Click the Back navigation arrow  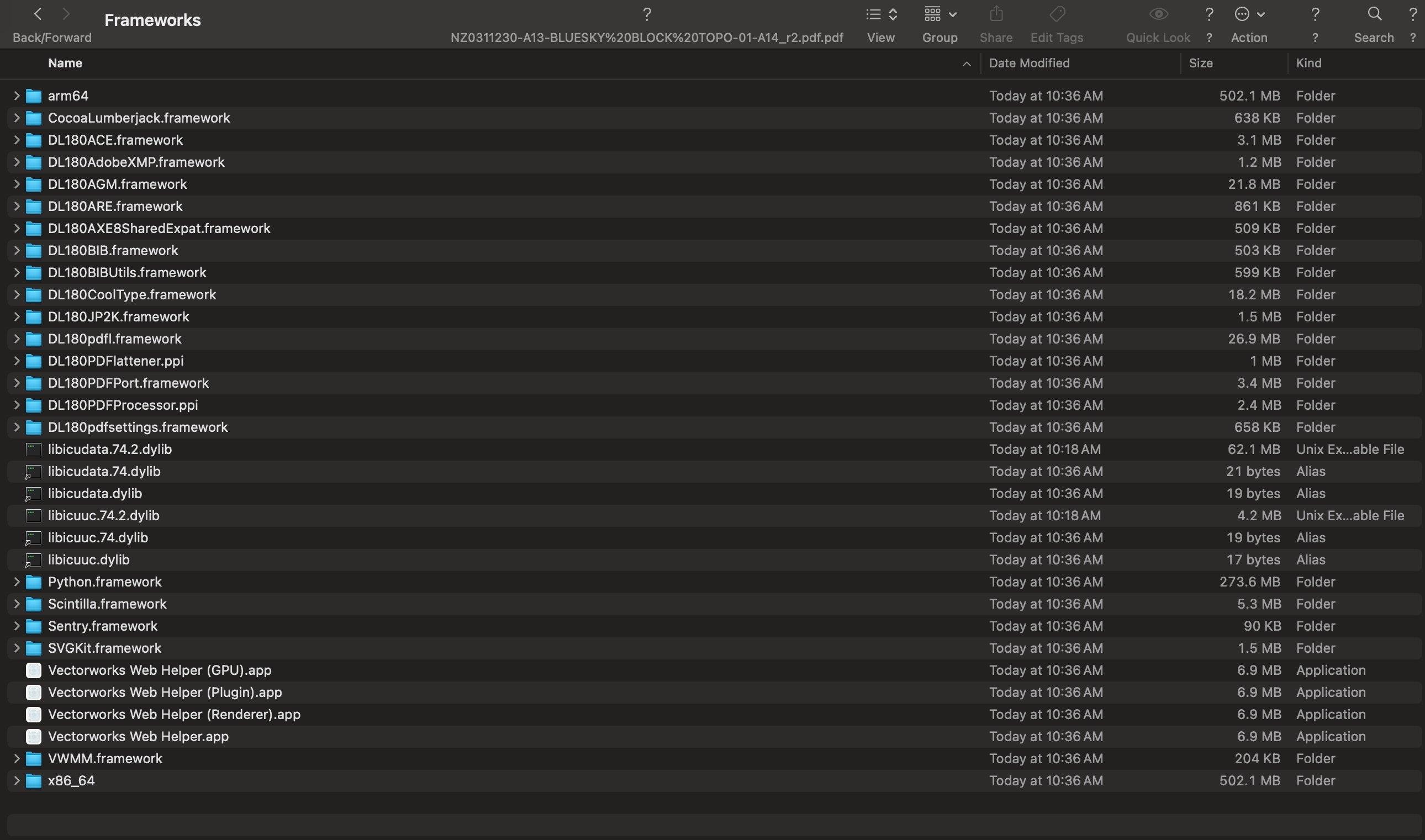[x=38, y=14]
